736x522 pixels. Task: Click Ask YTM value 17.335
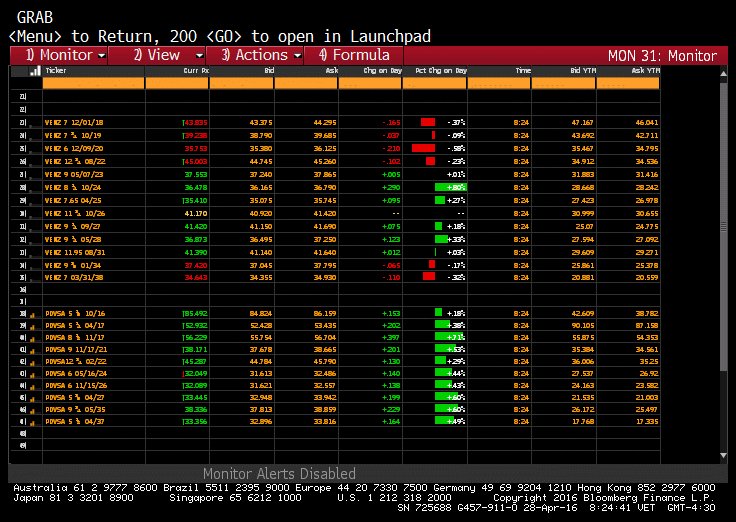point(647,422)
